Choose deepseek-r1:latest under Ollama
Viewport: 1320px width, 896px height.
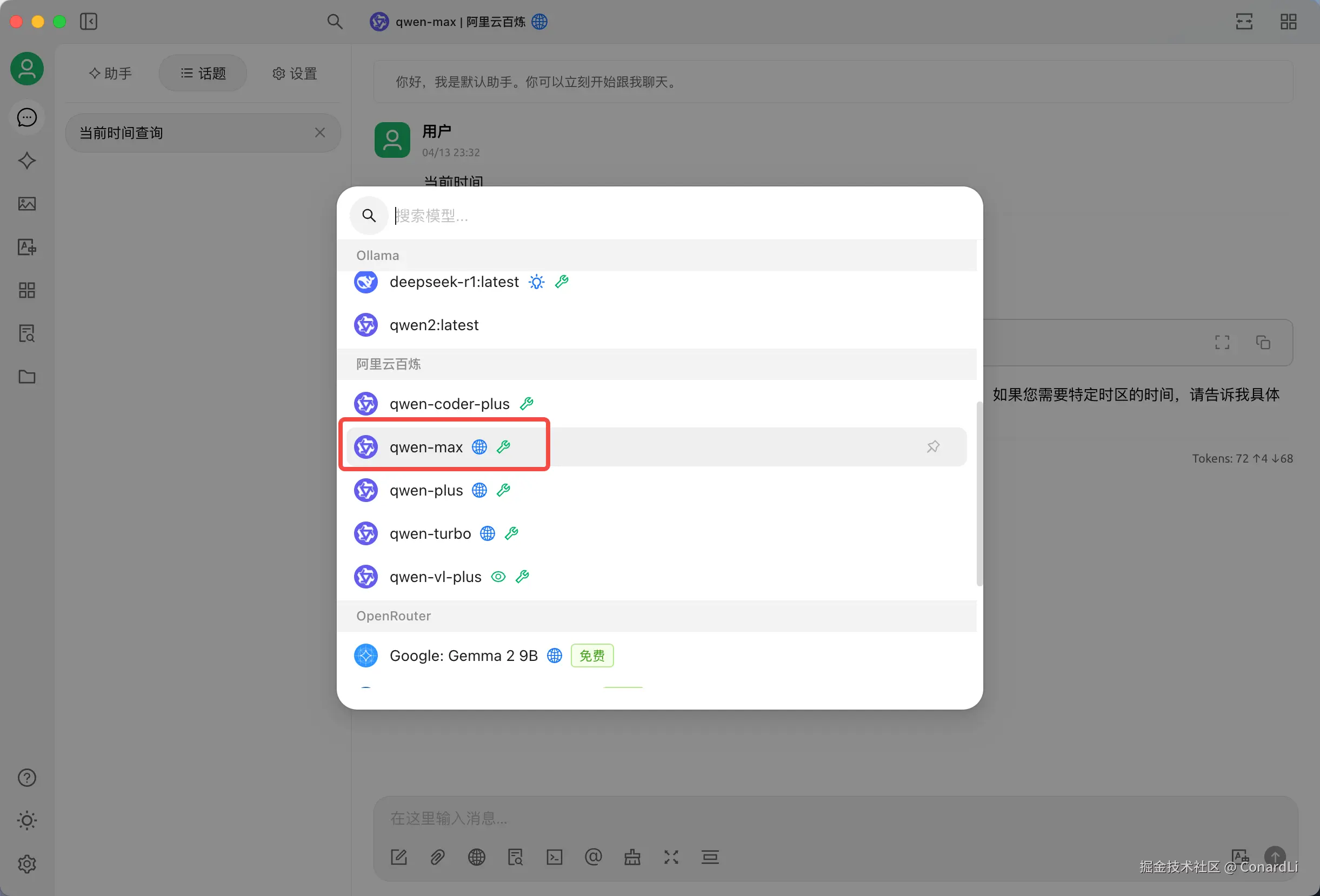click(454, 282)
